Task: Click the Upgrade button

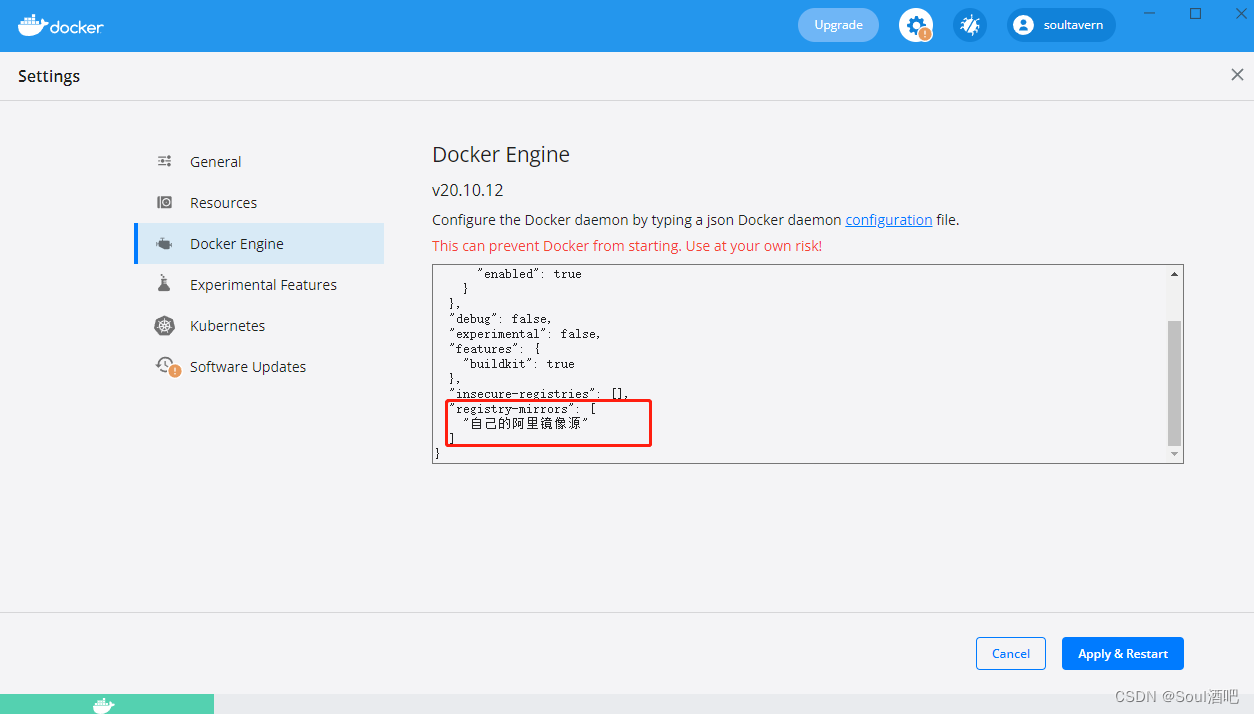Action: [838, 25]
